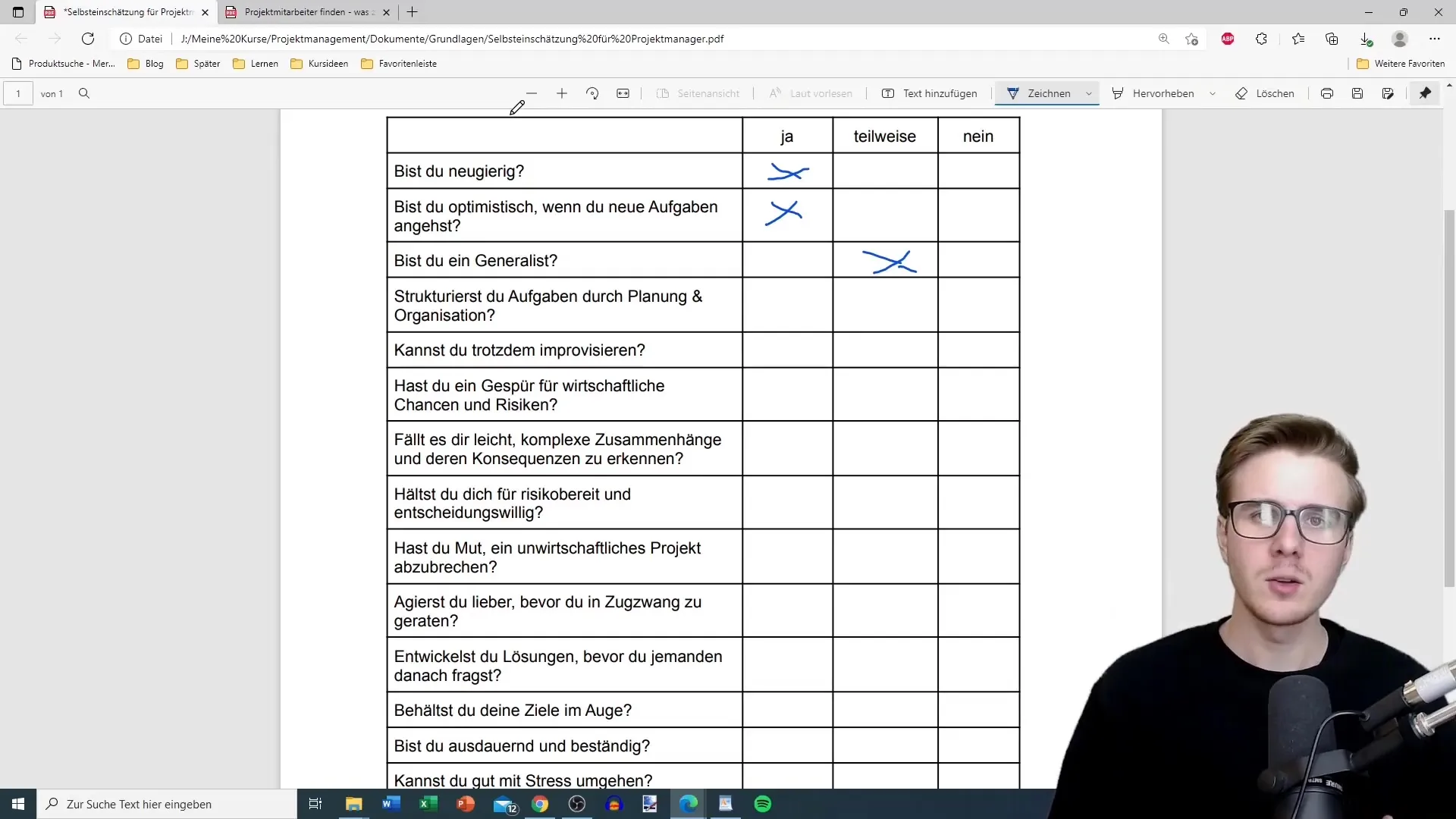This screenshot has width=1456, height=819.
Task: Open the collections icon
Action: pos(1332,39)
